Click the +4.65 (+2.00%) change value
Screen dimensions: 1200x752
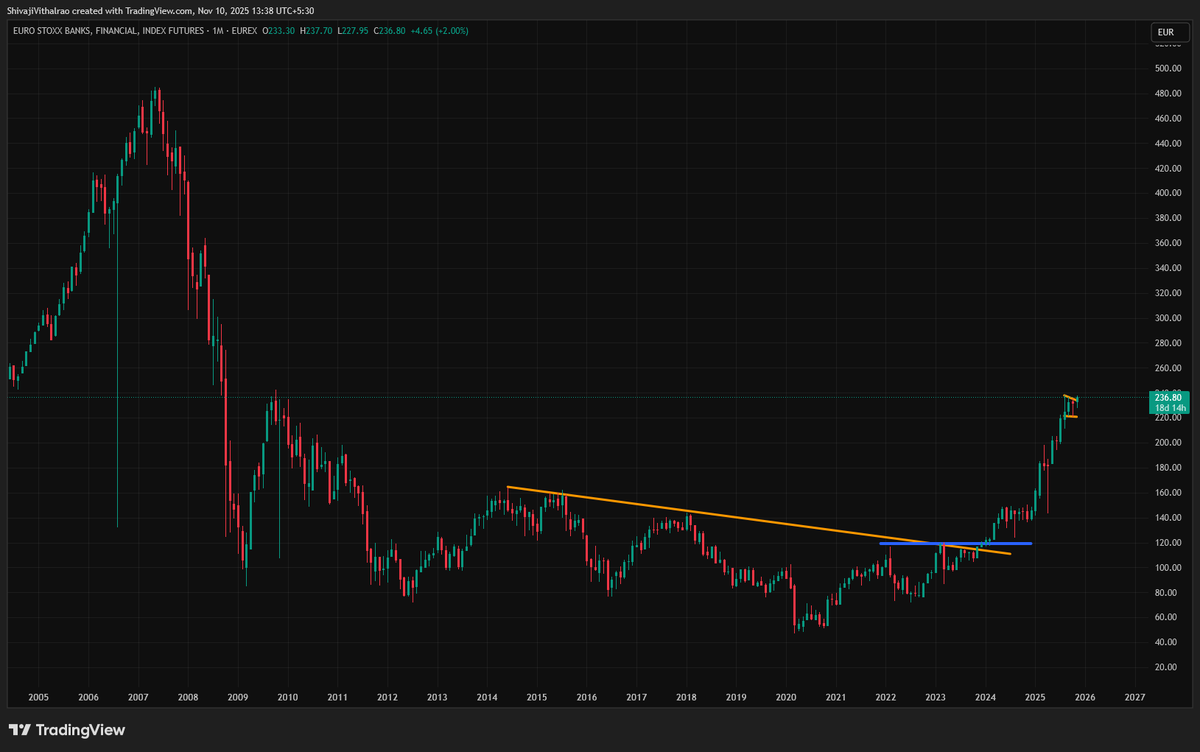point(441,31)
